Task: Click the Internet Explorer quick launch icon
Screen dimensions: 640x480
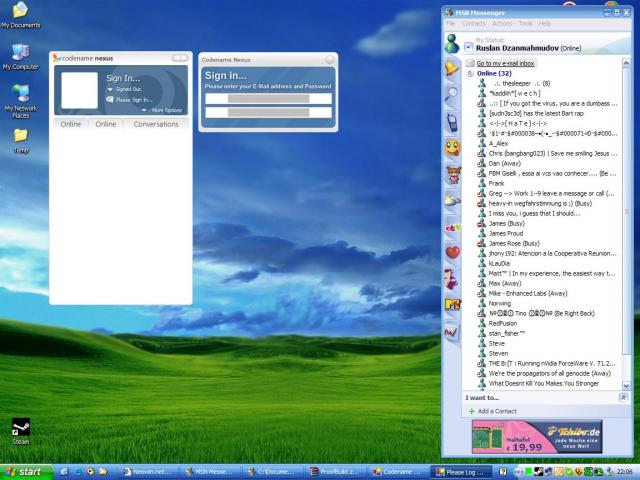Action: tap(77, 472)
